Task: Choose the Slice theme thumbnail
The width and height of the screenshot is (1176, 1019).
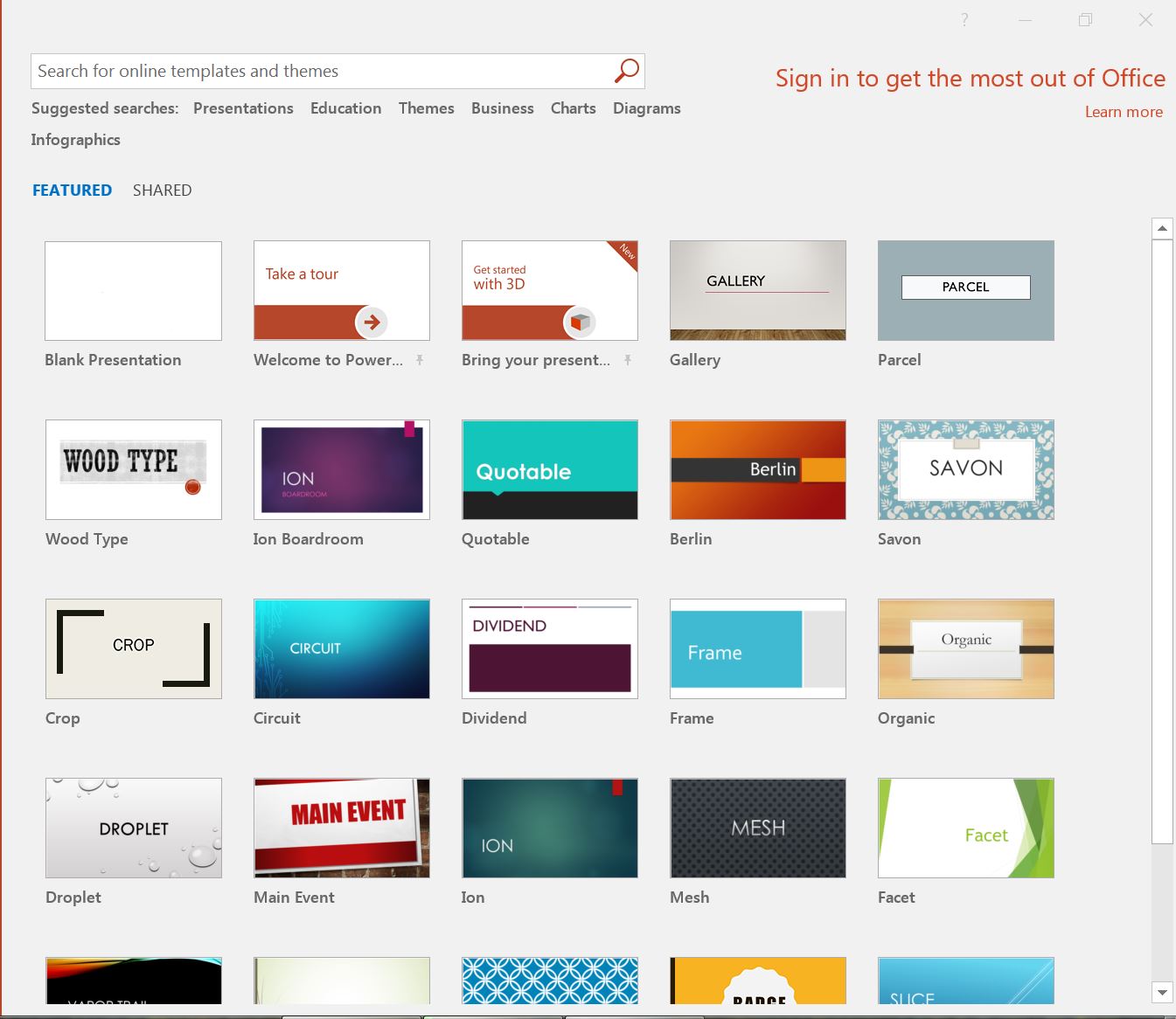Action: [x=965, y=981]
